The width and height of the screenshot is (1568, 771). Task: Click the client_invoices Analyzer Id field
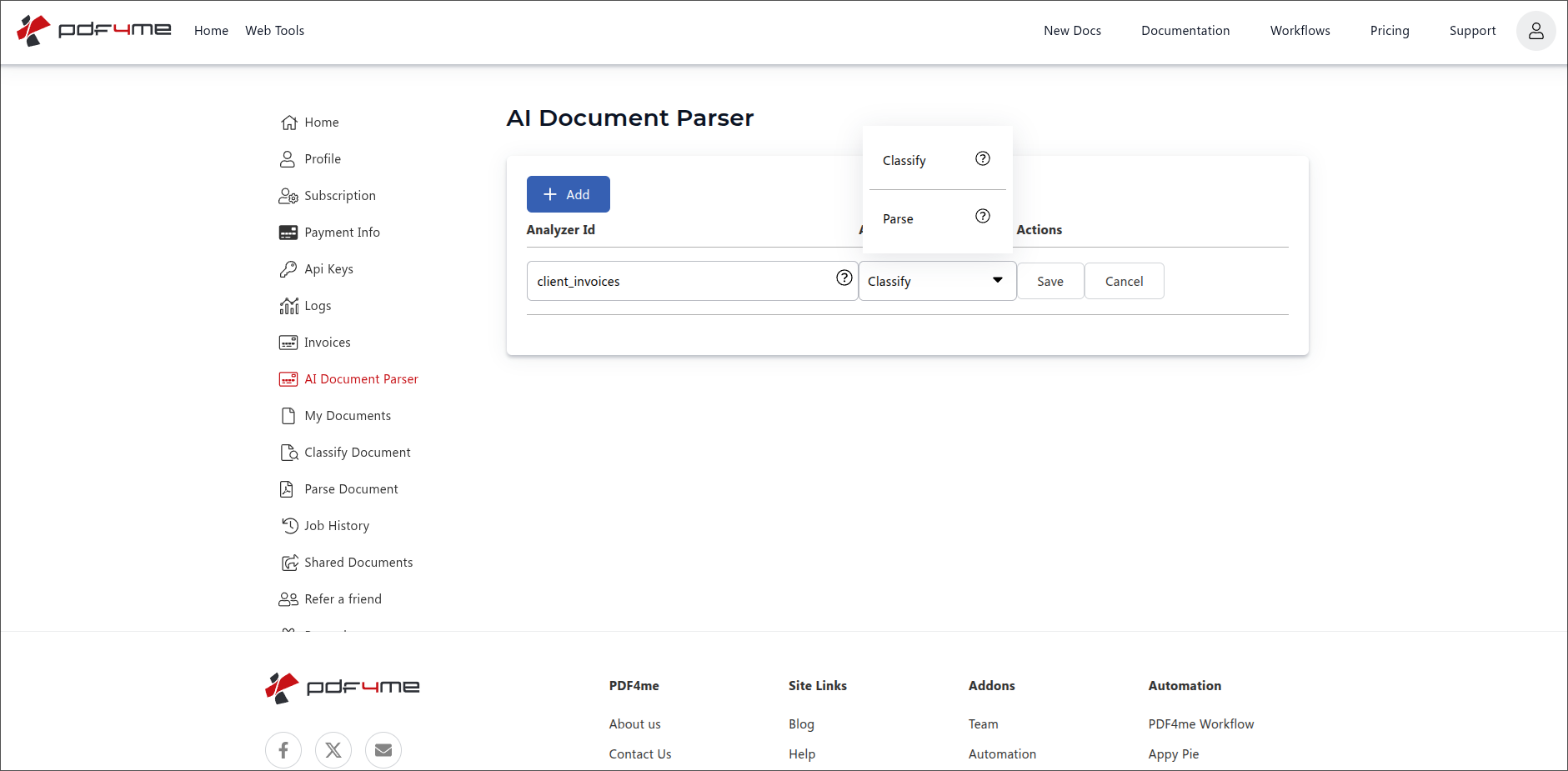pyautogui.click(x=692, y=281)
